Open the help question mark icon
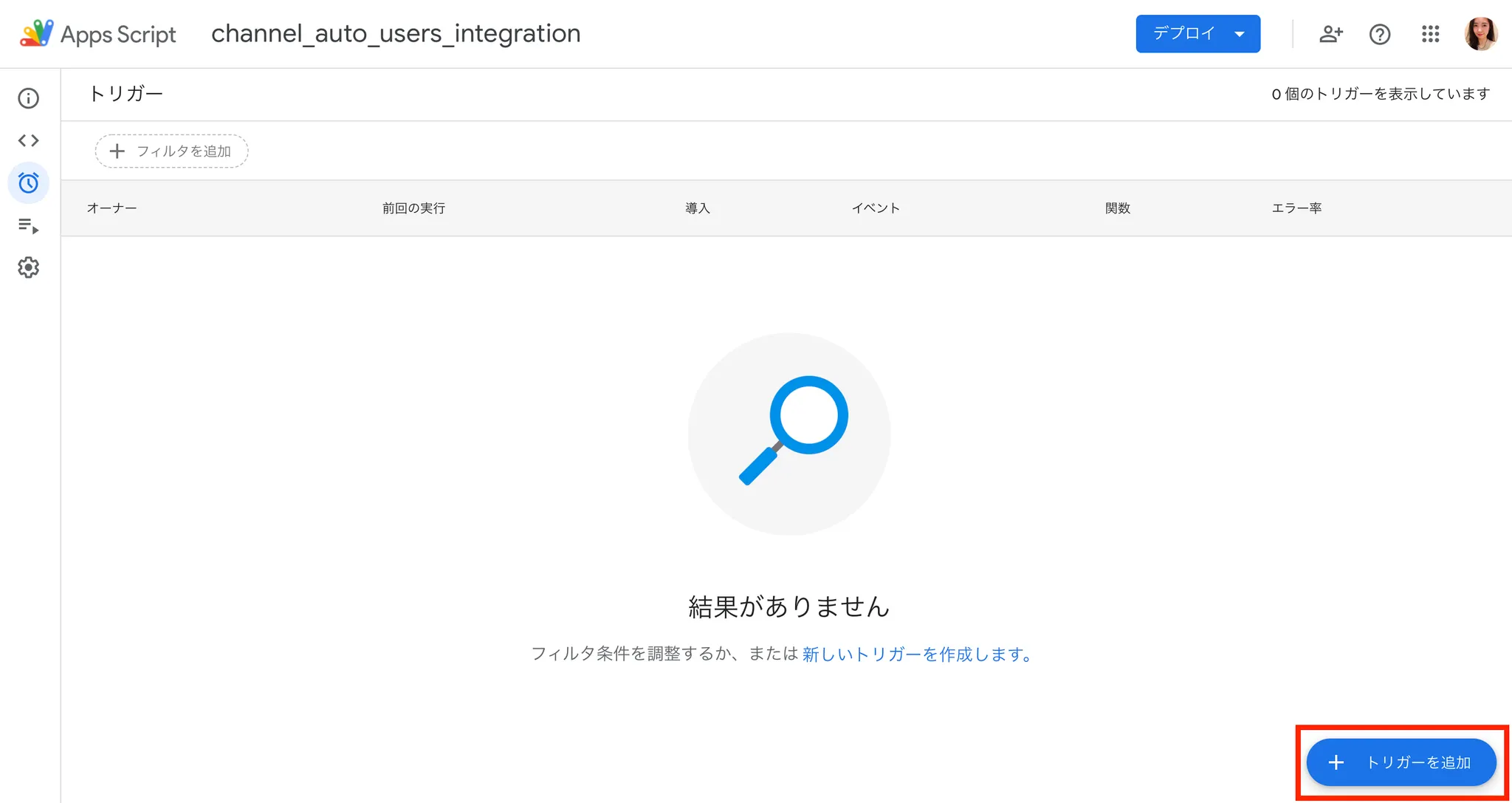This screenshot has width=1512, height=803. (1379, 34)
